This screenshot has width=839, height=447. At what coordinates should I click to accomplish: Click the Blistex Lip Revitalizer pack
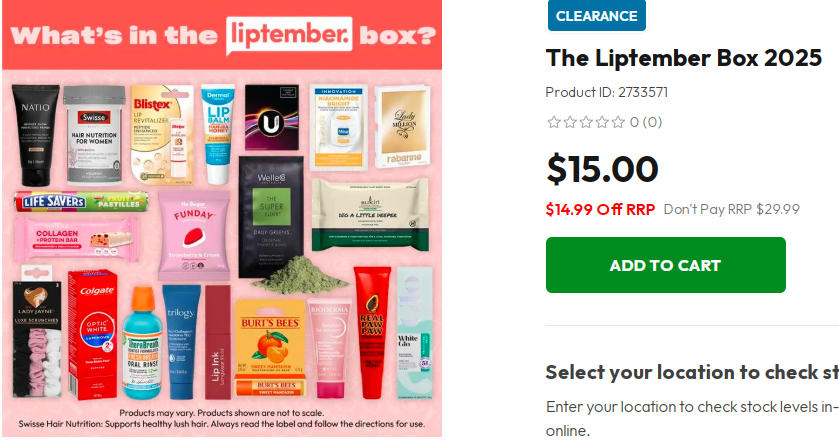point(163,135)
